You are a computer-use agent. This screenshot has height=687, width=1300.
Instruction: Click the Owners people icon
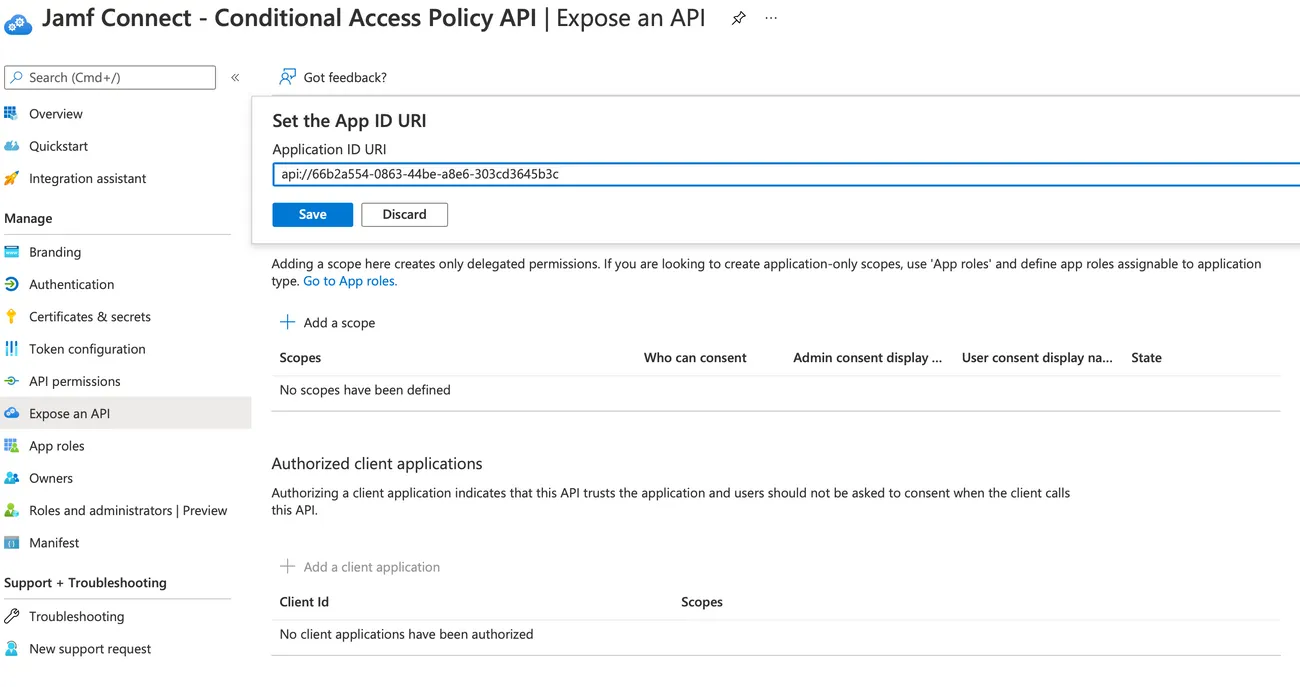tap(11, 478)
